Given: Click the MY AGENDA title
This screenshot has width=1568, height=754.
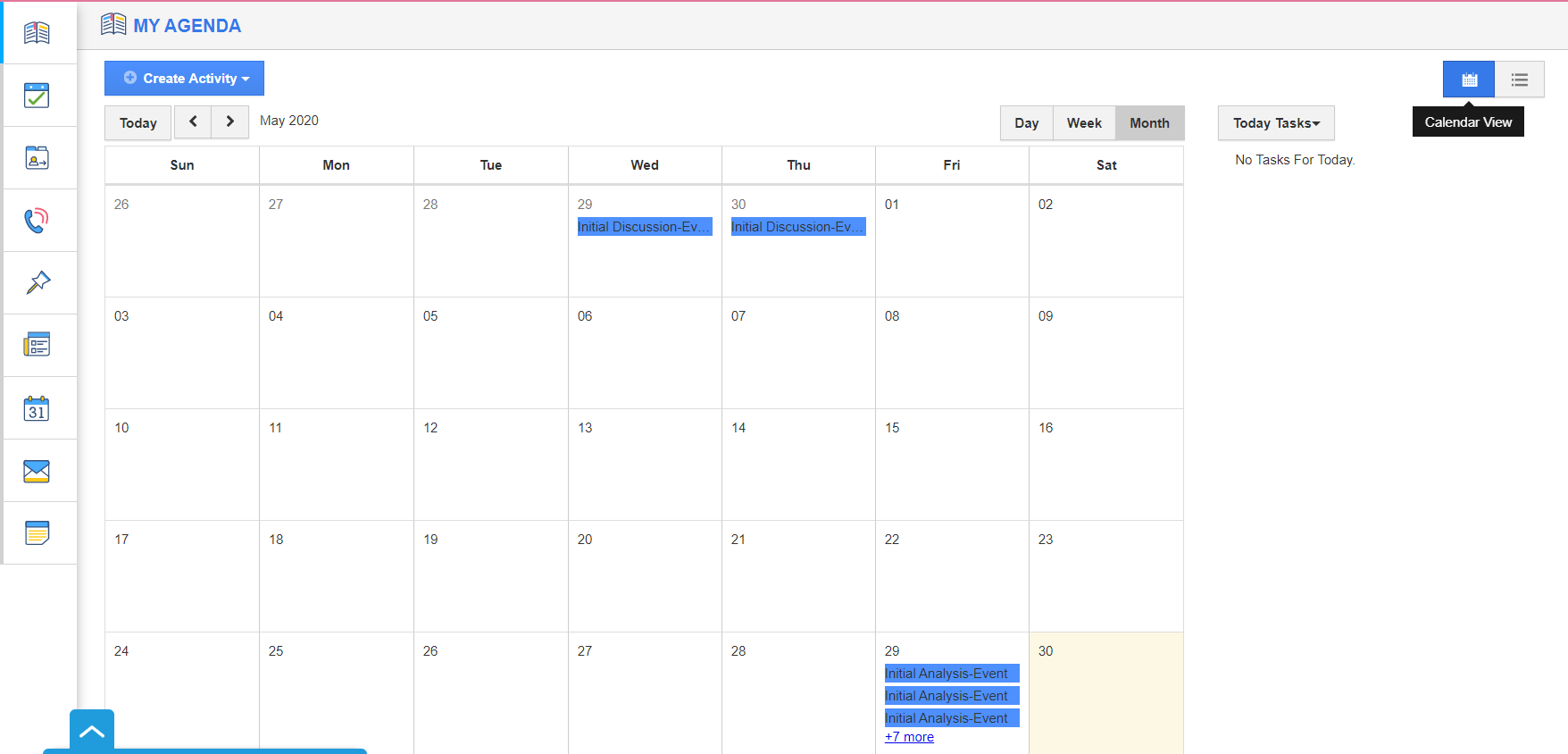Looking at the screenshot, I should click(188, 26).
